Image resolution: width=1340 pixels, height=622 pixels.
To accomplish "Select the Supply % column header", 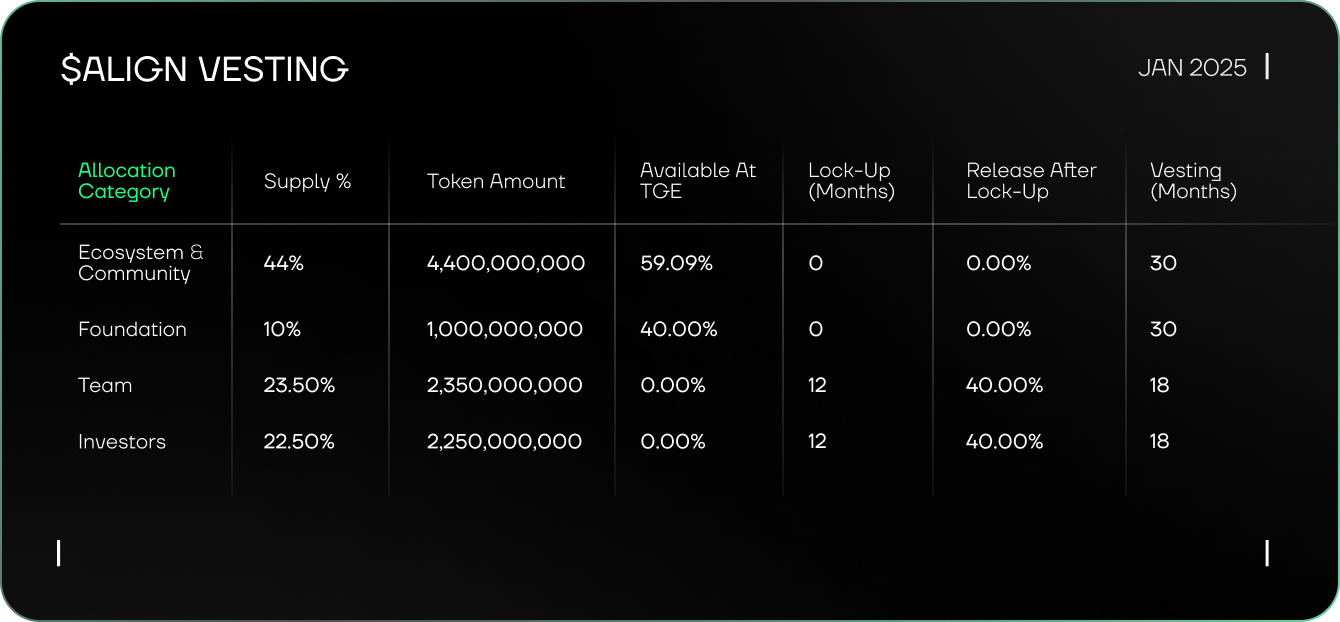I will [x=307, y=181].
